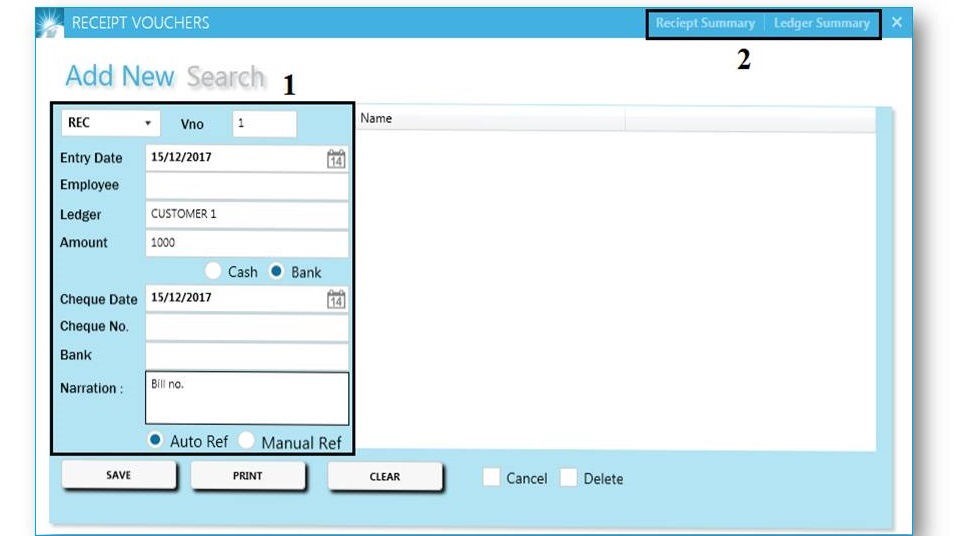
Task: Expand the REC voucher type dropdown
Action: [x=110, y=123]
